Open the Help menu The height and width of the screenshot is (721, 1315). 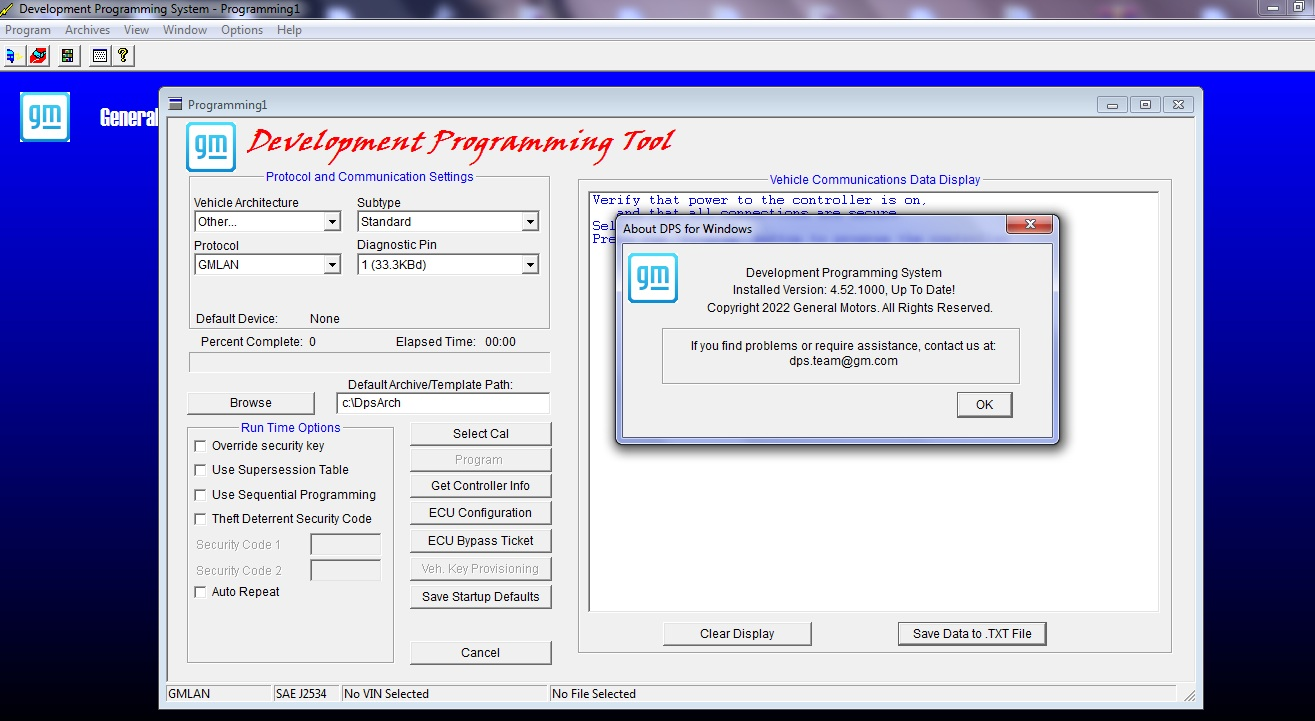(289, 30)
